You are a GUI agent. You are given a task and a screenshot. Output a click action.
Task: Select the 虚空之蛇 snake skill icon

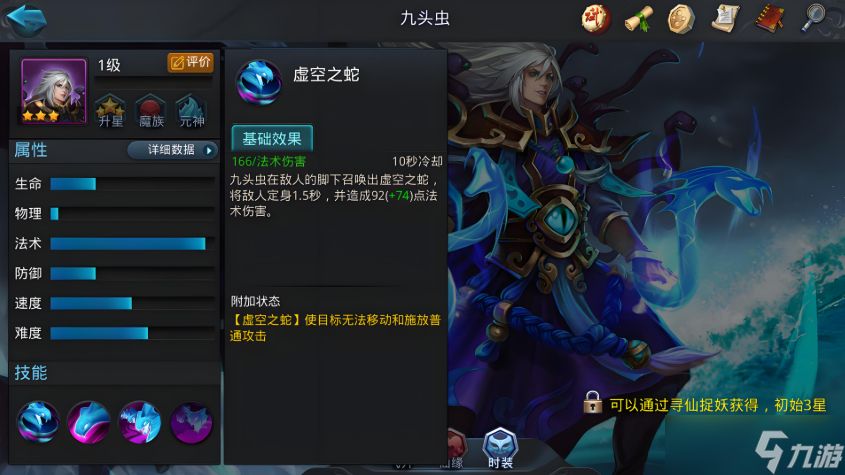38,422
